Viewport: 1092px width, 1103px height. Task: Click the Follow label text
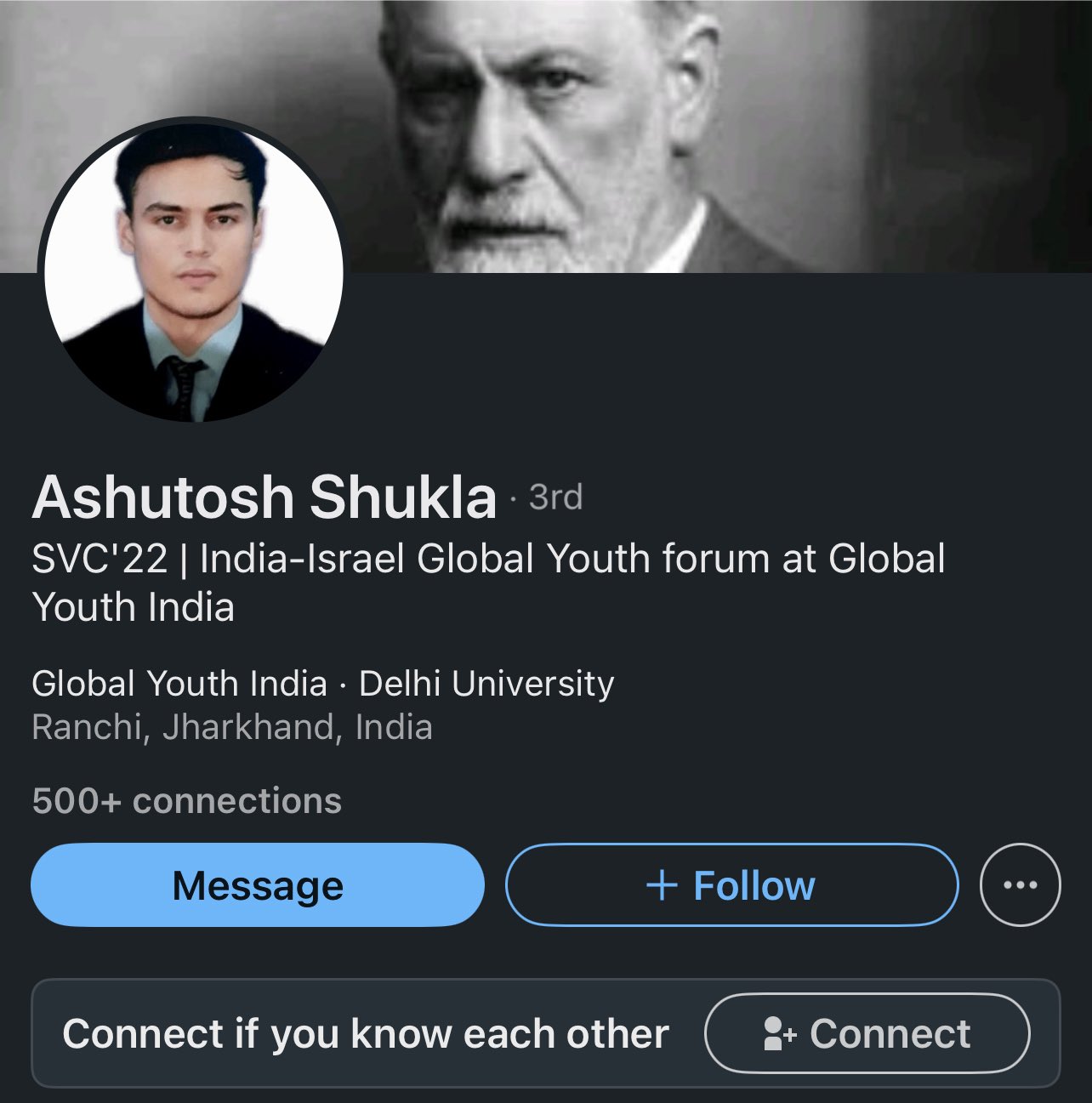pos(754,885)
